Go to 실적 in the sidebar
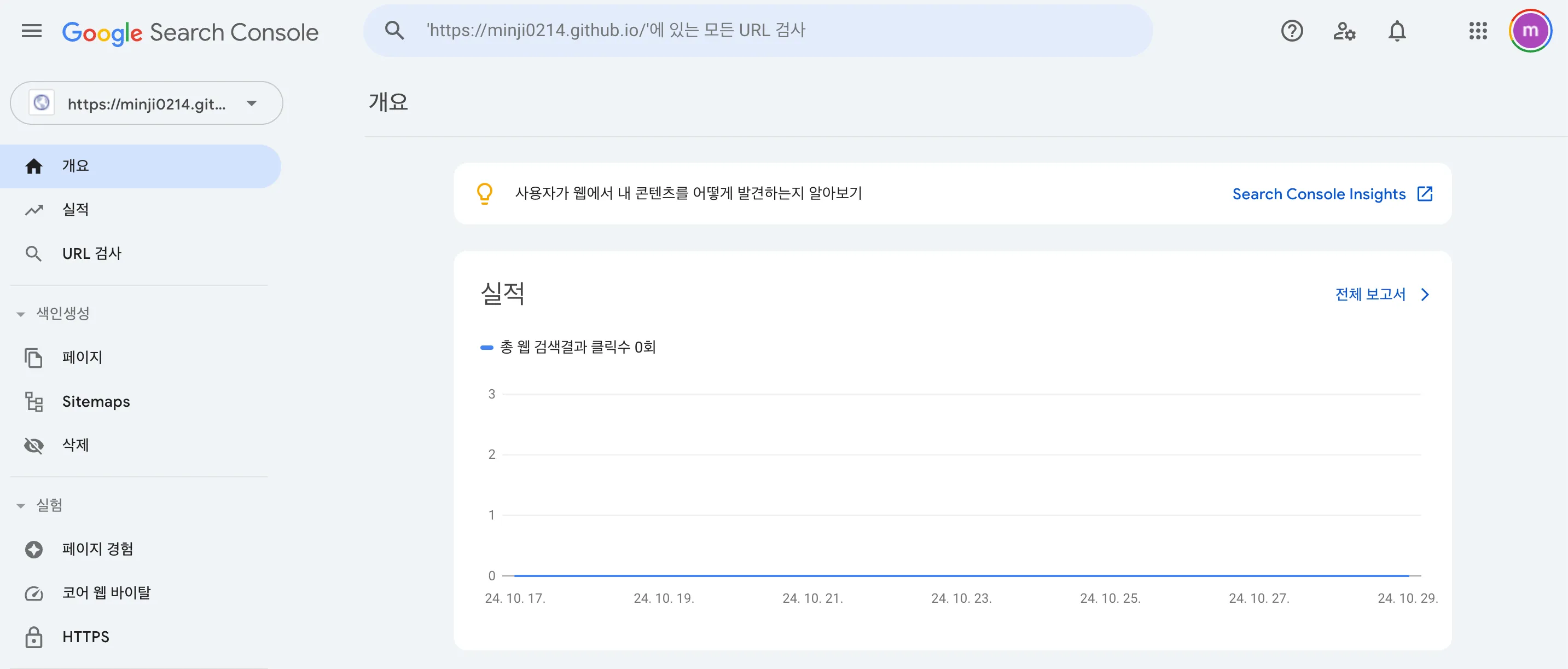Image resolution: width=1568 pixels, height=669 pixels. [76, 210]
